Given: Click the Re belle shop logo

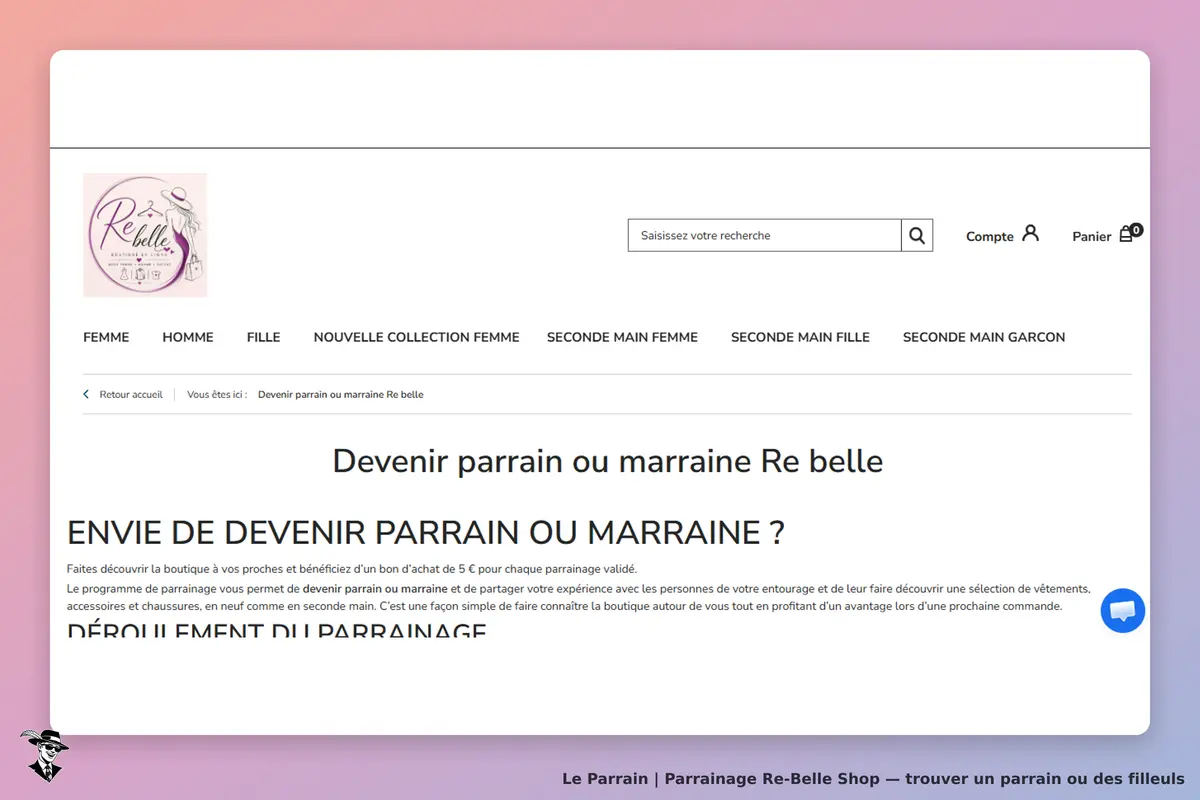Looking at the screenshot, I should [145, 235].
